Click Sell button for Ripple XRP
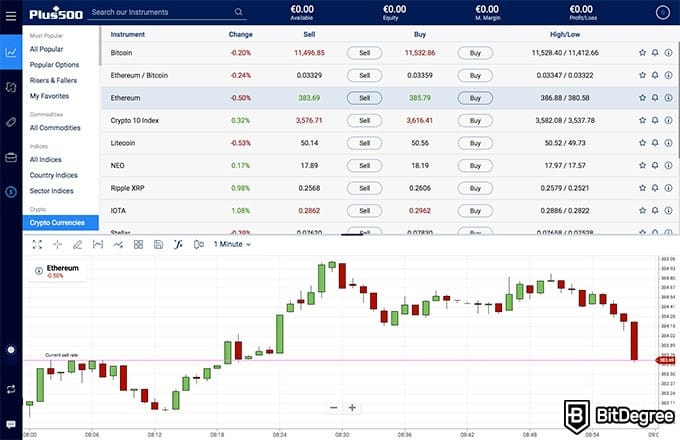Image resolution: width=680 pixels, height=440 pixels. coord(364,188)
